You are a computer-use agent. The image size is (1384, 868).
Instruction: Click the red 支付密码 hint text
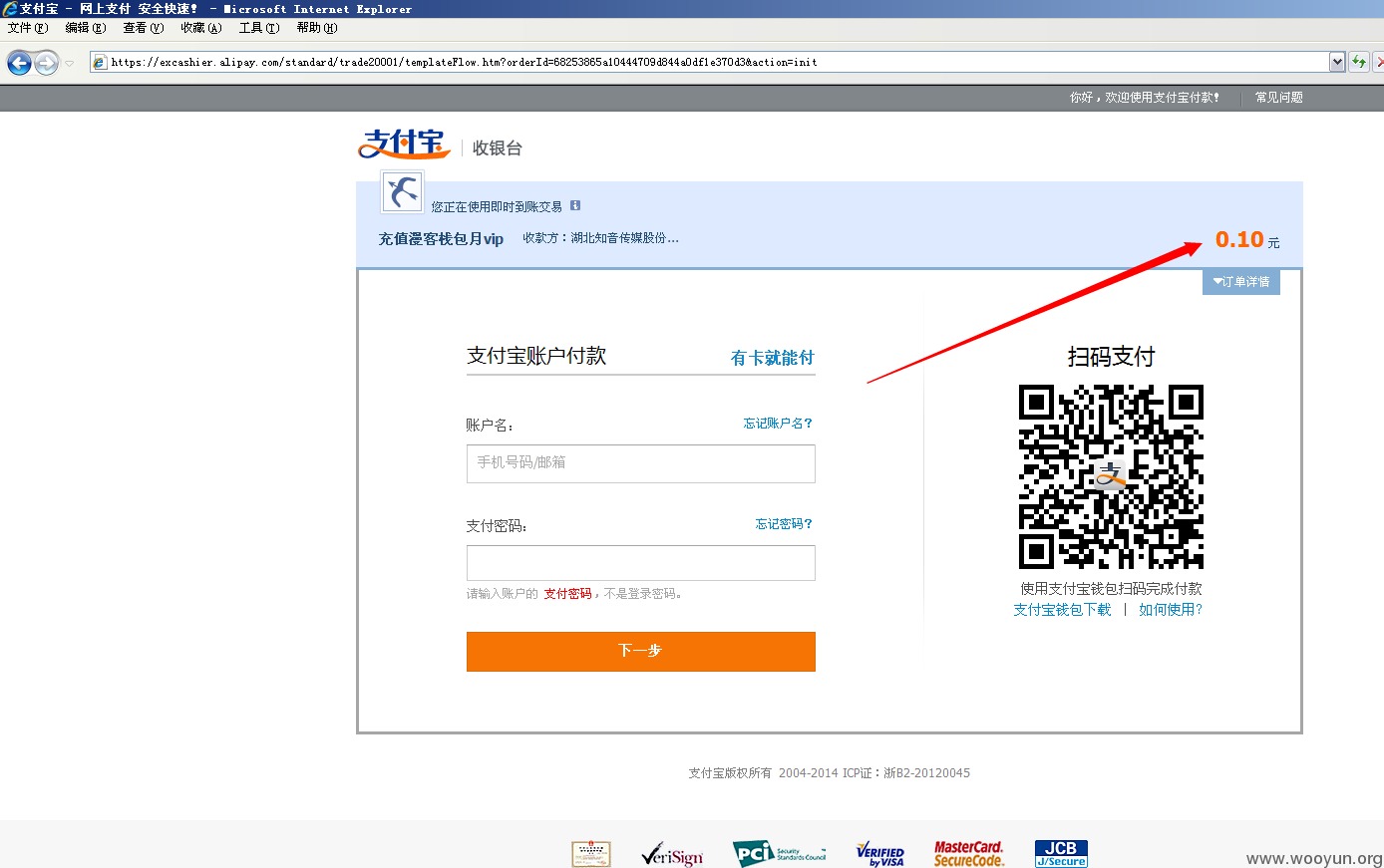pos(567,594)
